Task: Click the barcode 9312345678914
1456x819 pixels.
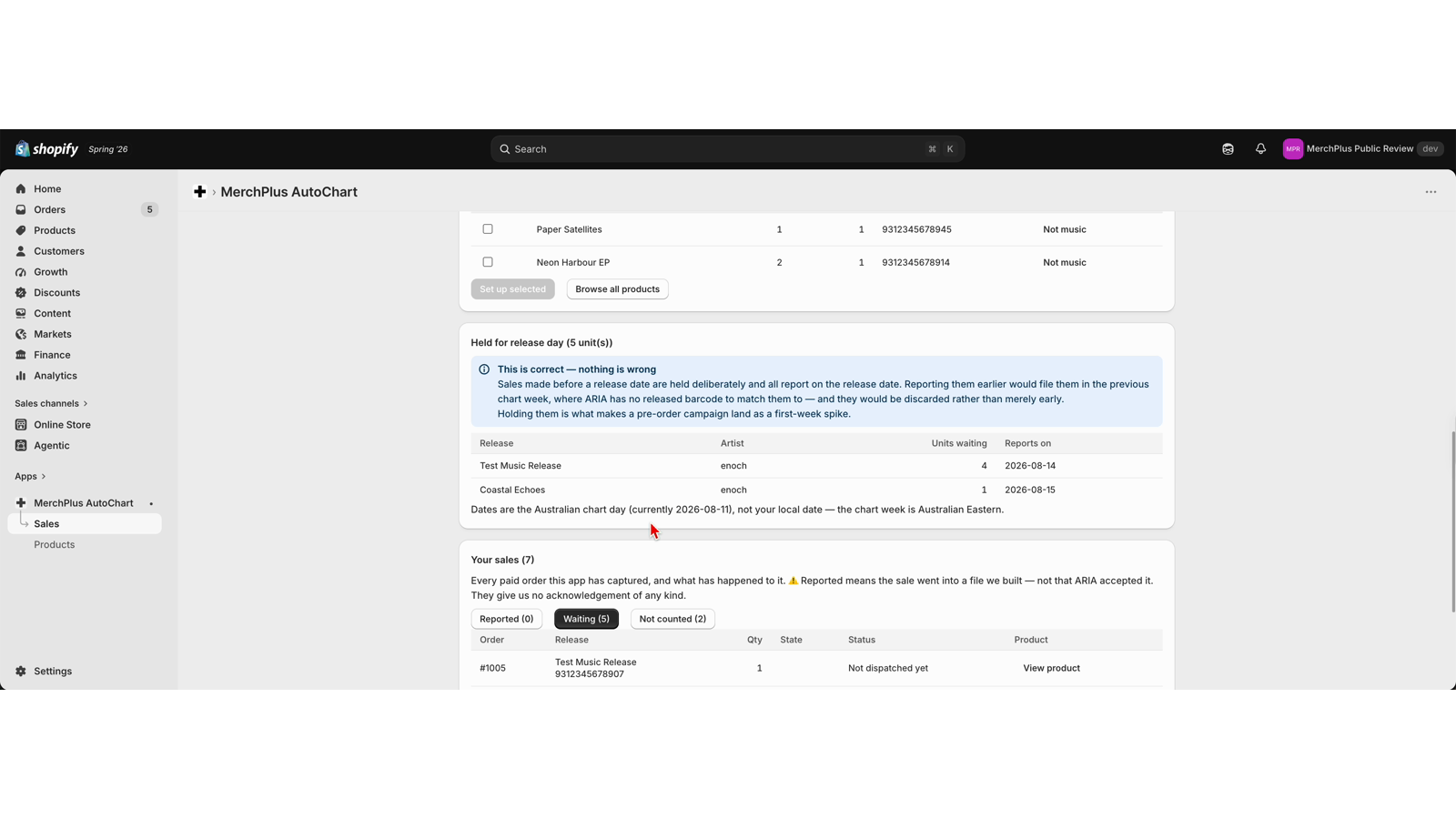Action: tap(915, 262)
